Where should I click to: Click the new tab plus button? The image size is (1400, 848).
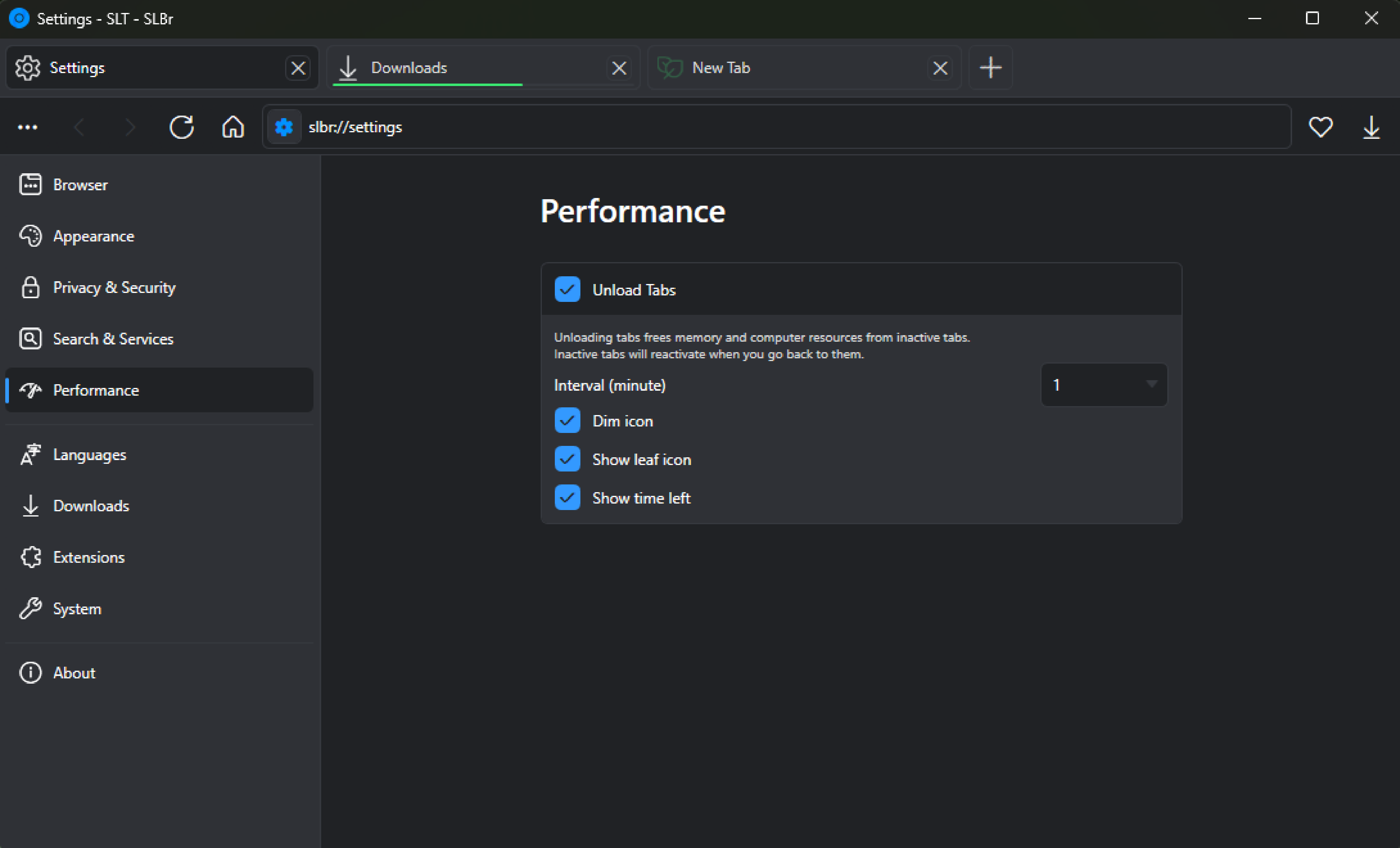[x=990, y=68]
